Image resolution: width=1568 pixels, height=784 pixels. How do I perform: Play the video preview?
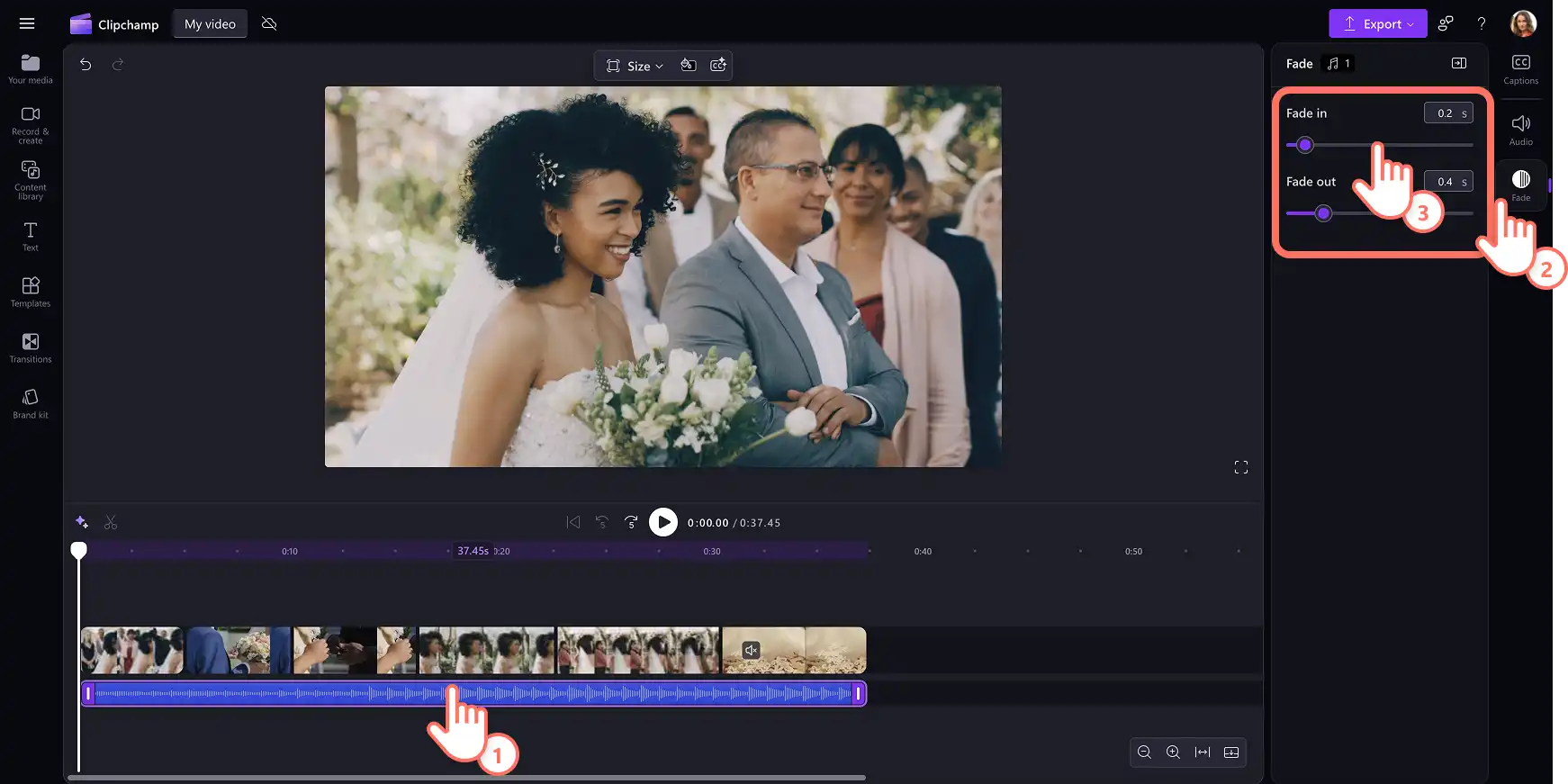[663, 522]
